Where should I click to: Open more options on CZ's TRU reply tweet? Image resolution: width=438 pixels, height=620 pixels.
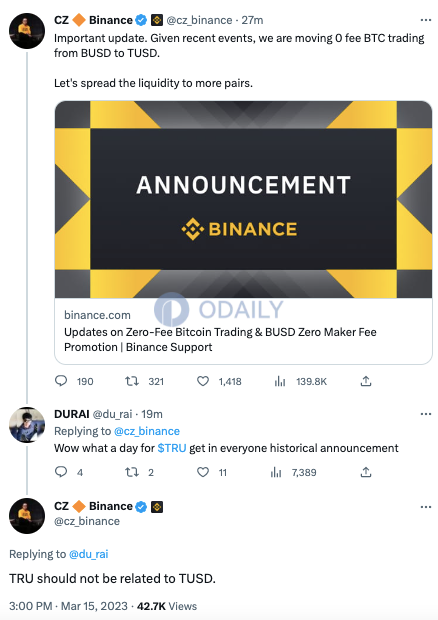tap(426, 507)
